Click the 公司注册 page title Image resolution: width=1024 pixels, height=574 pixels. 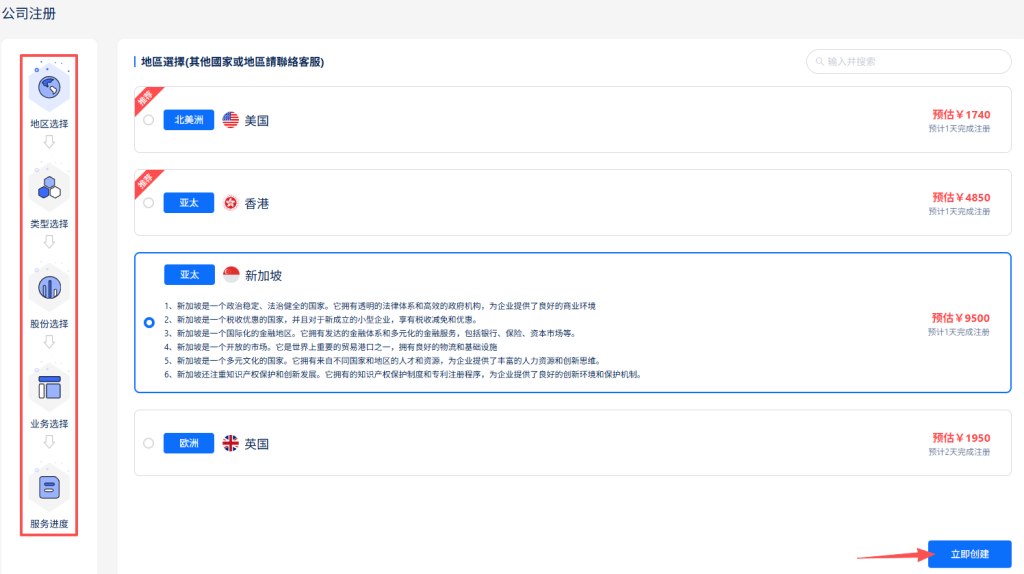coord(29,13)
